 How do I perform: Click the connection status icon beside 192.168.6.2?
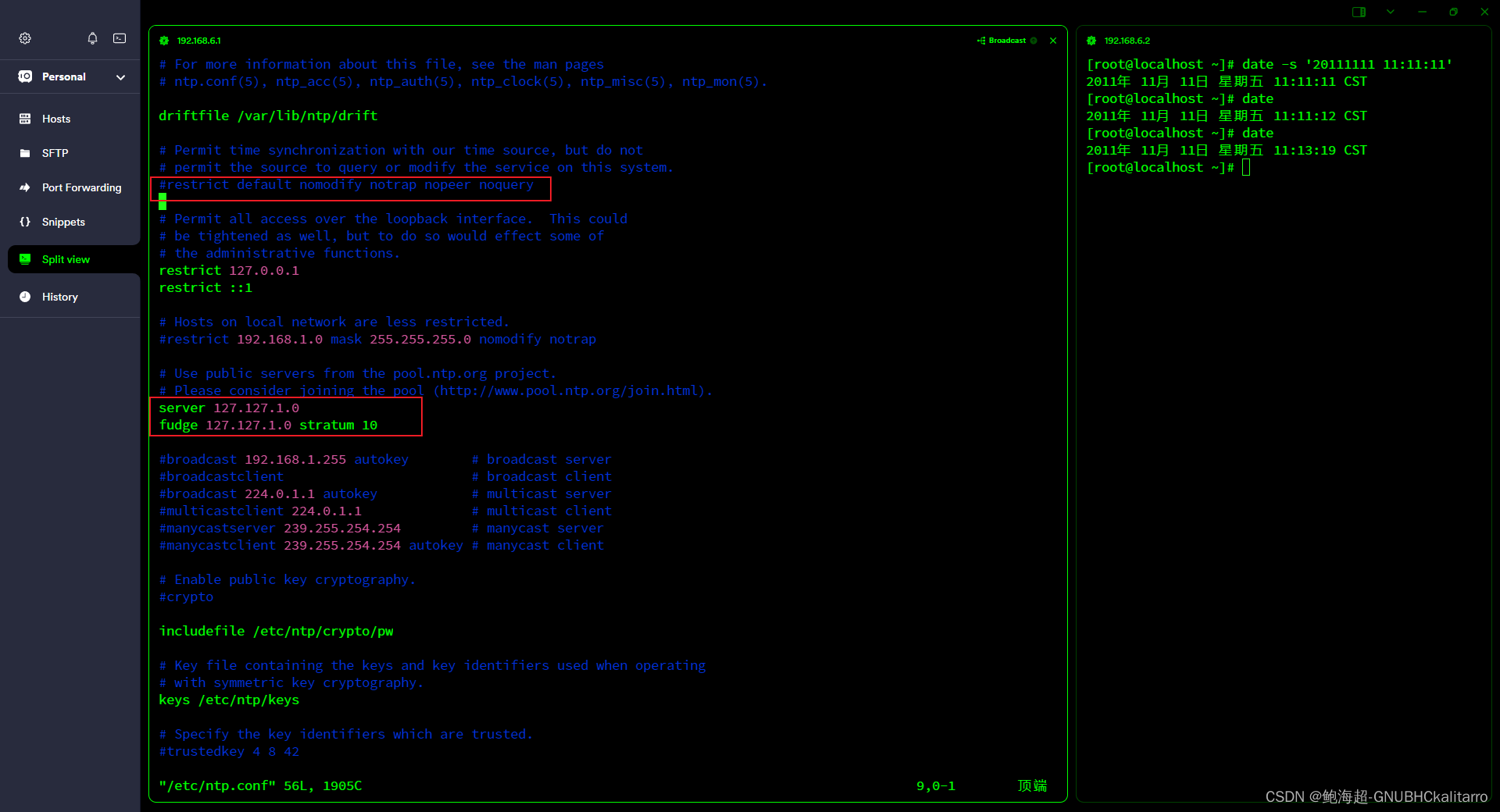click(1091, 40)
